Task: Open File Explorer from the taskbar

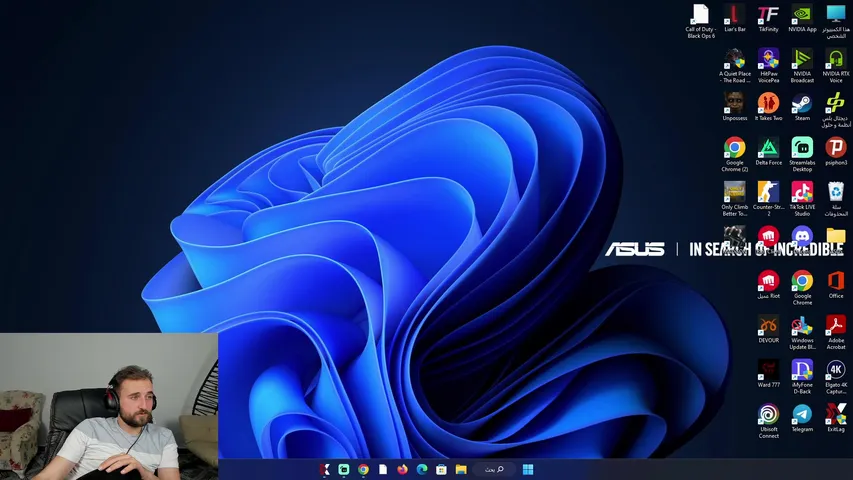Action: (x=461, y=469)
